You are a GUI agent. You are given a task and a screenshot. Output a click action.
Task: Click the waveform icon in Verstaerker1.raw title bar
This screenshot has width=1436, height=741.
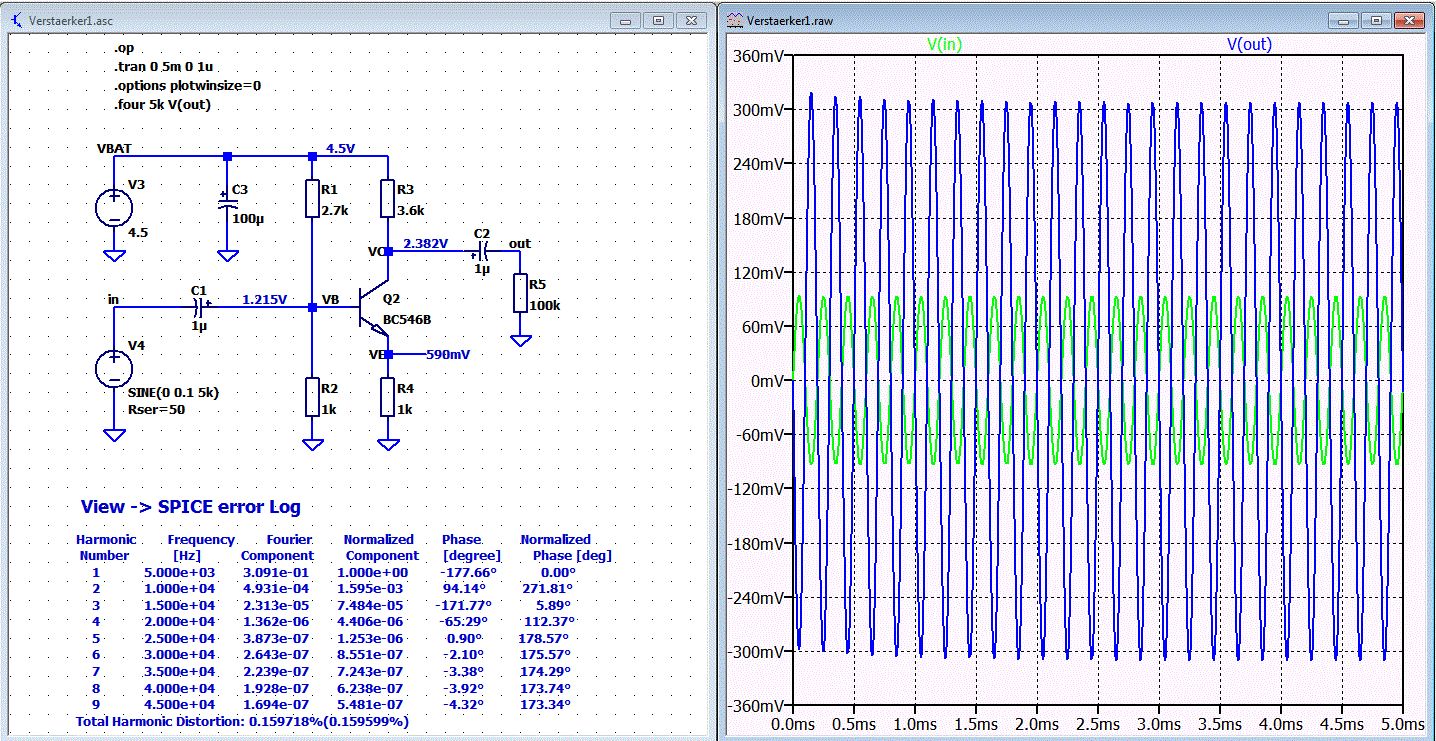coord(735,20)
